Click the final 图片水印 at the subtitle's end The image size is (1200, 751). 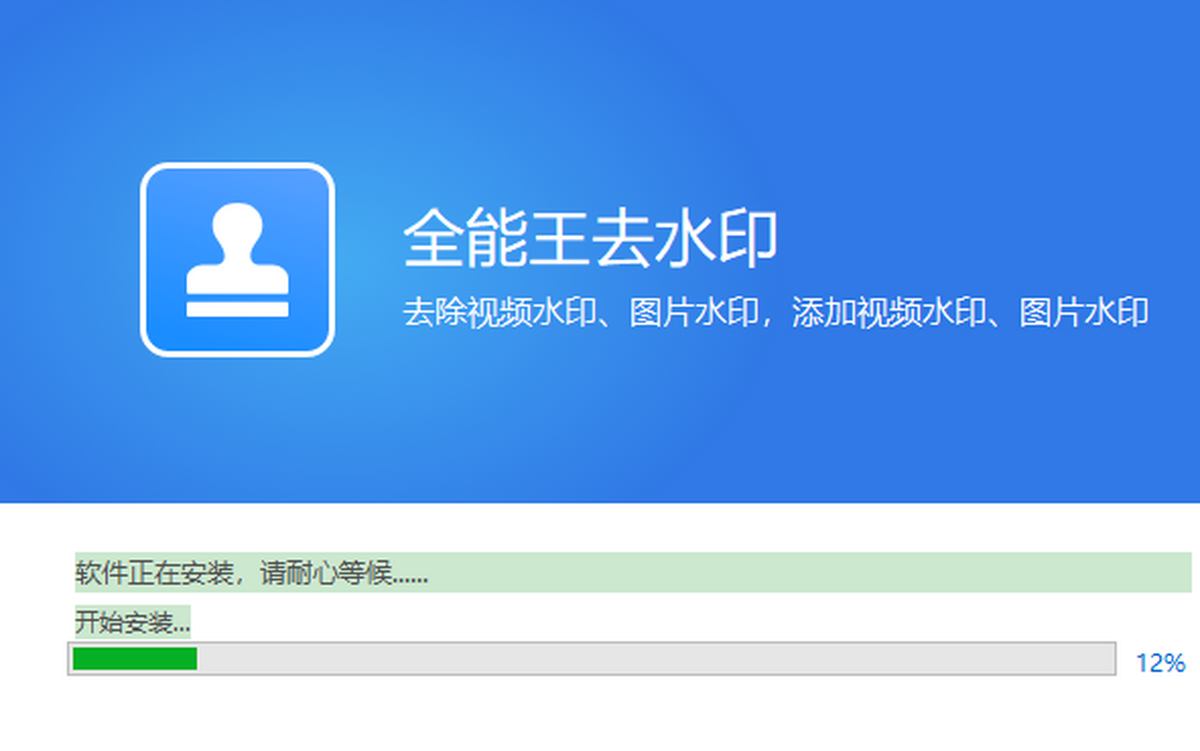[x=1083, y=313]
